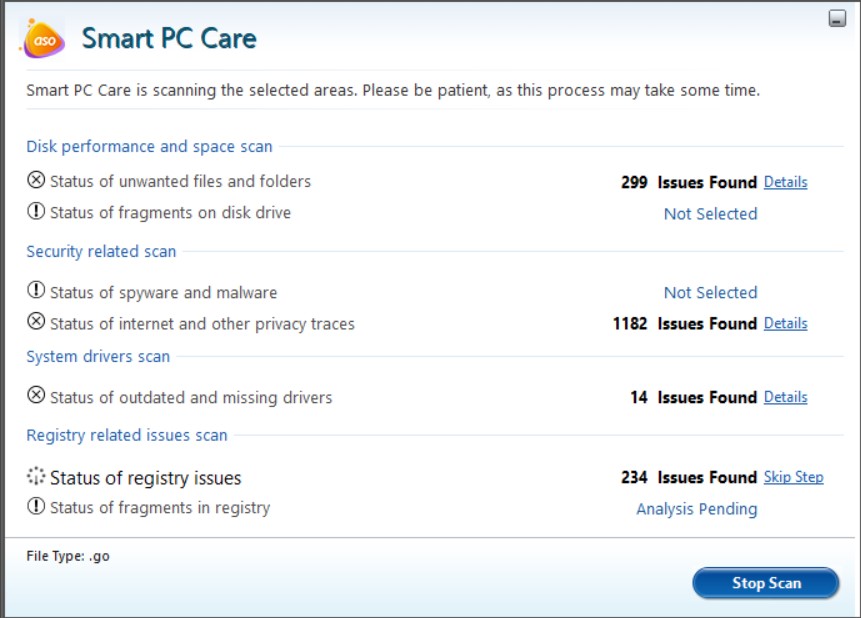Image resolution: width=861 pixels, height=618 pixels.
Task: Skip the registry issues scan step
Action: [796, 477]
